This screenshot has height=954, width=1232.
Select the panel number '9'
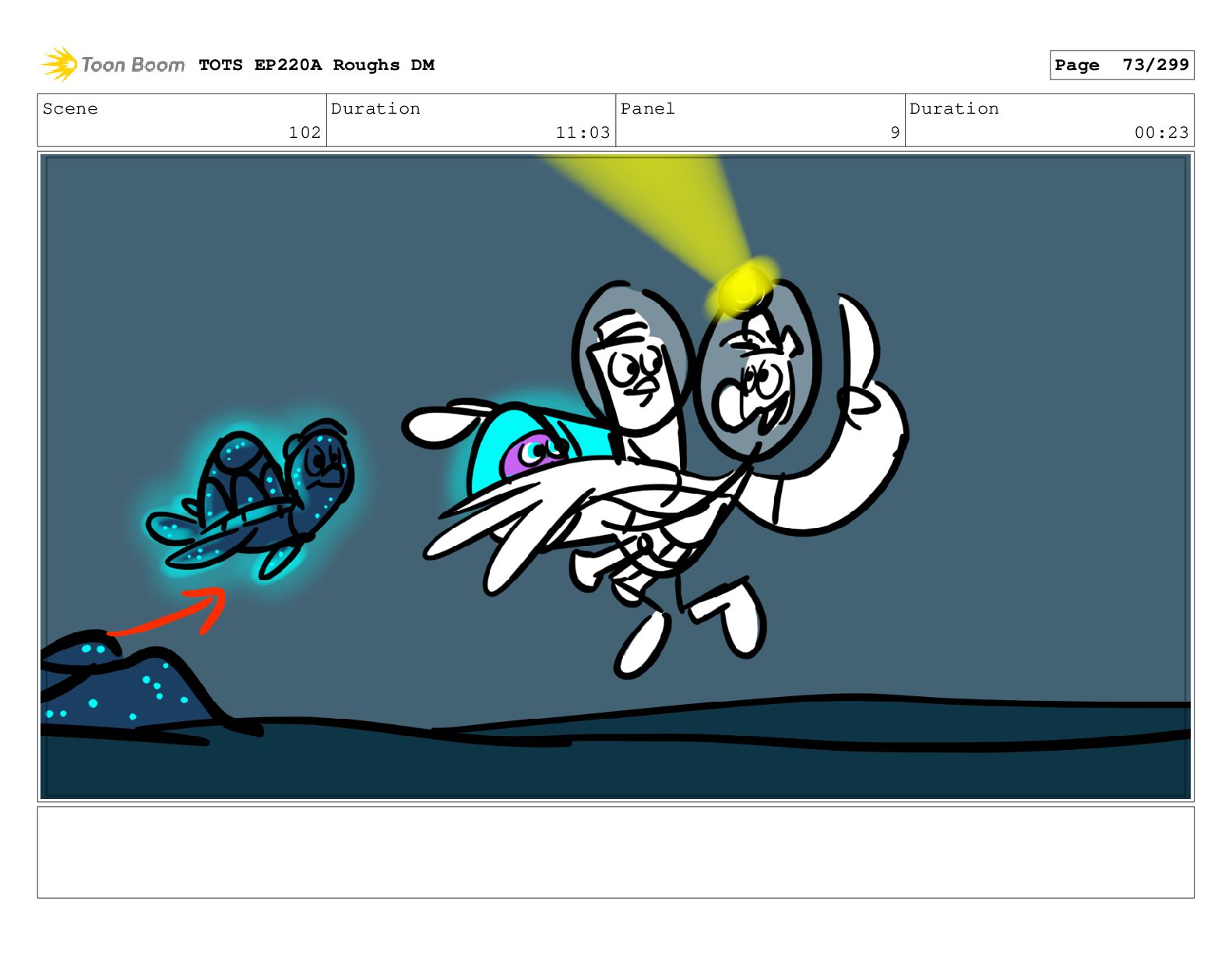click(895, 133)
